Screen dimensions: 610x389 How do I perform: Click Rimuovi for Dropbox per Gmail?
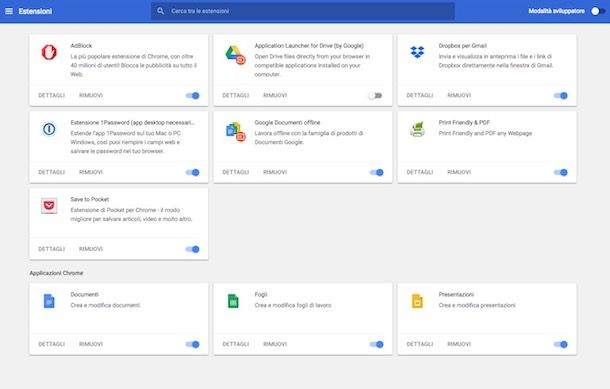(x=459, y=95)
